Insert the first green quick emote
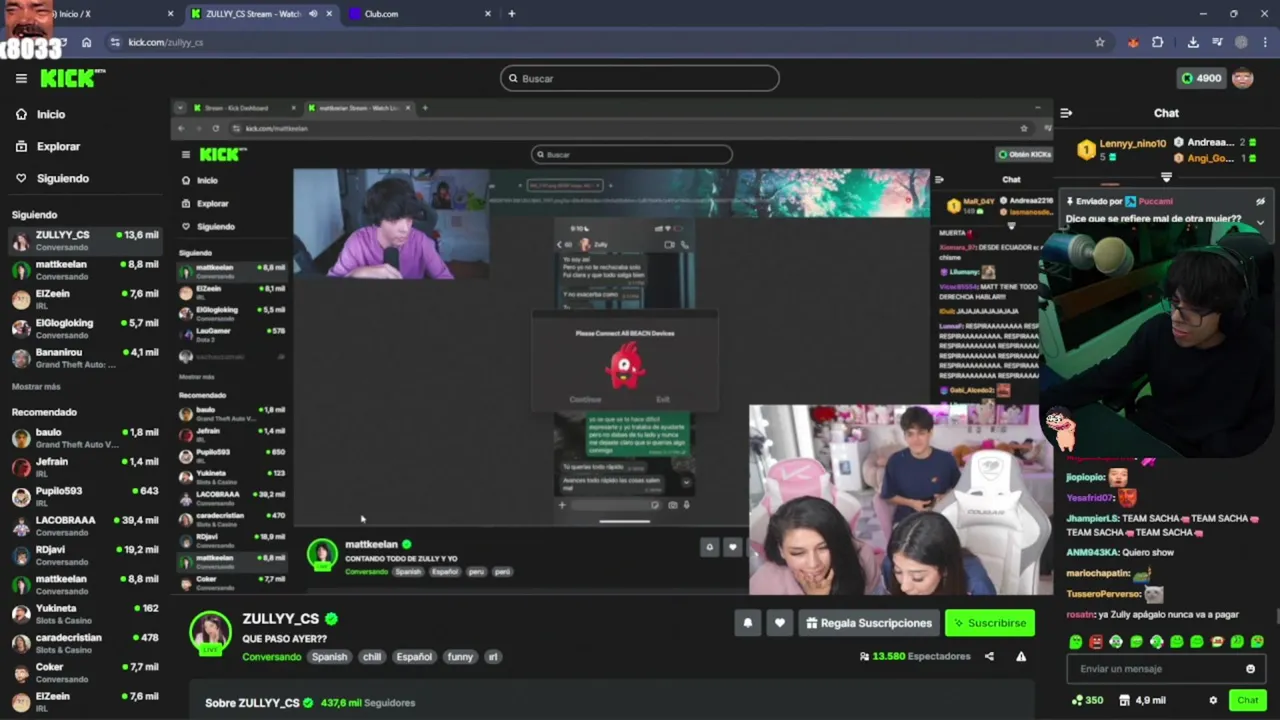The height and width of the screenshot is (720, 1280). click(1076, 642)
